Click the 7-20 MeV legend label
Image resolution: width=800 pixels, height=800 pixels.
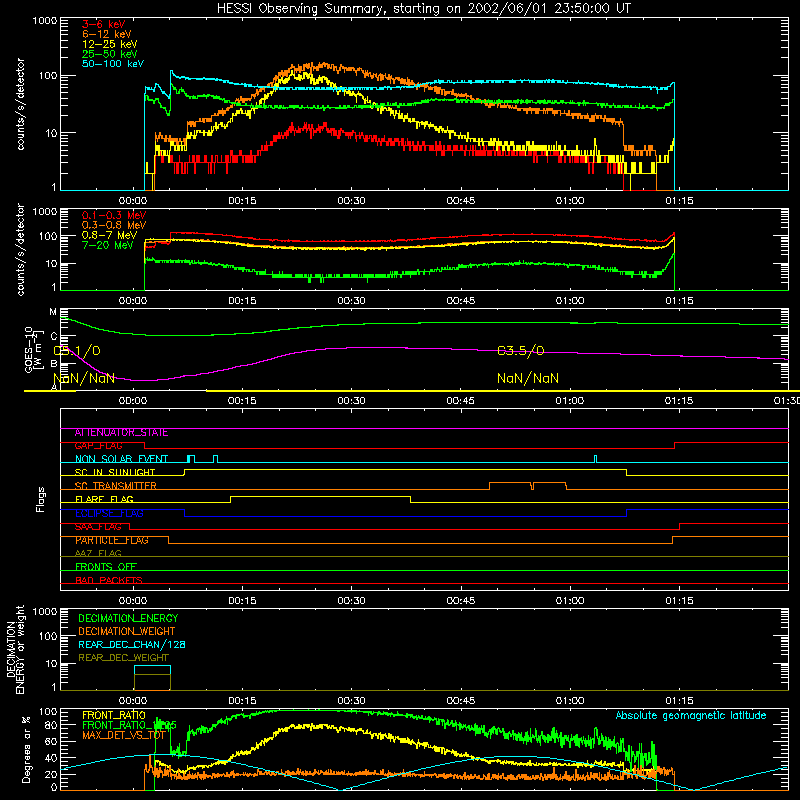(107, 245)
